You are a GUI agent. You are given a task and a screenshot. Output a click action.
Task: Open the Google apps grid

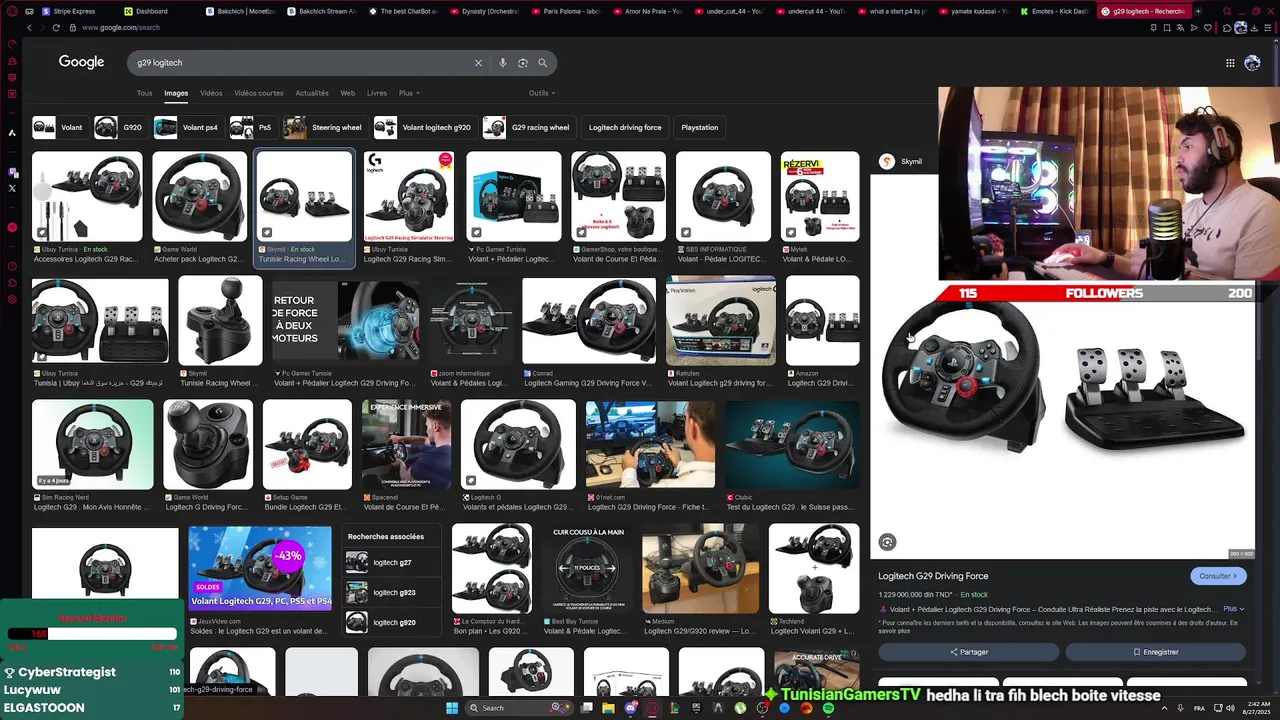(1230, 63)
